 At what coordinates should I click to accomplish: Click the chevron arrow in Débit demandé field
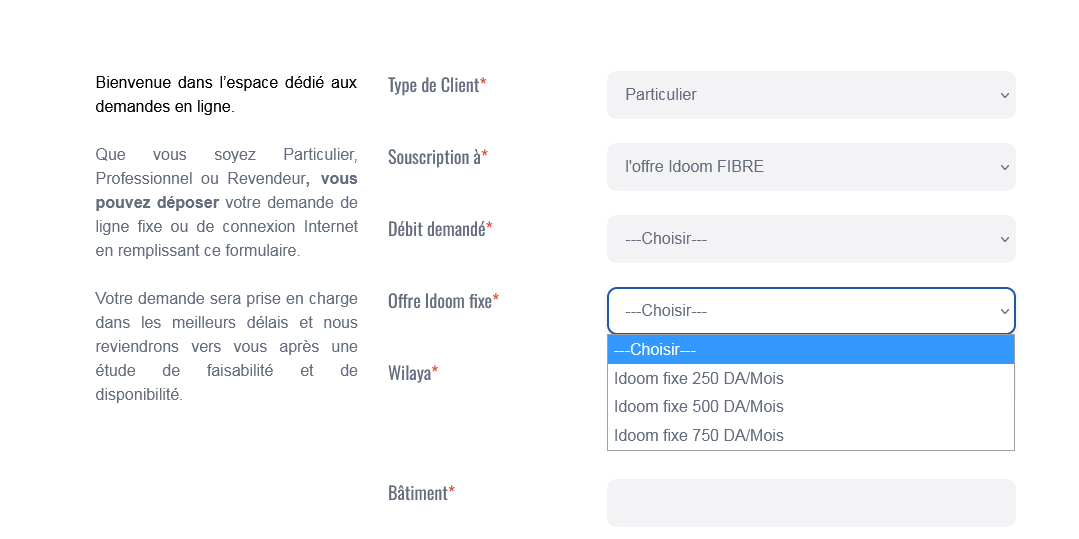point(1004,239)
